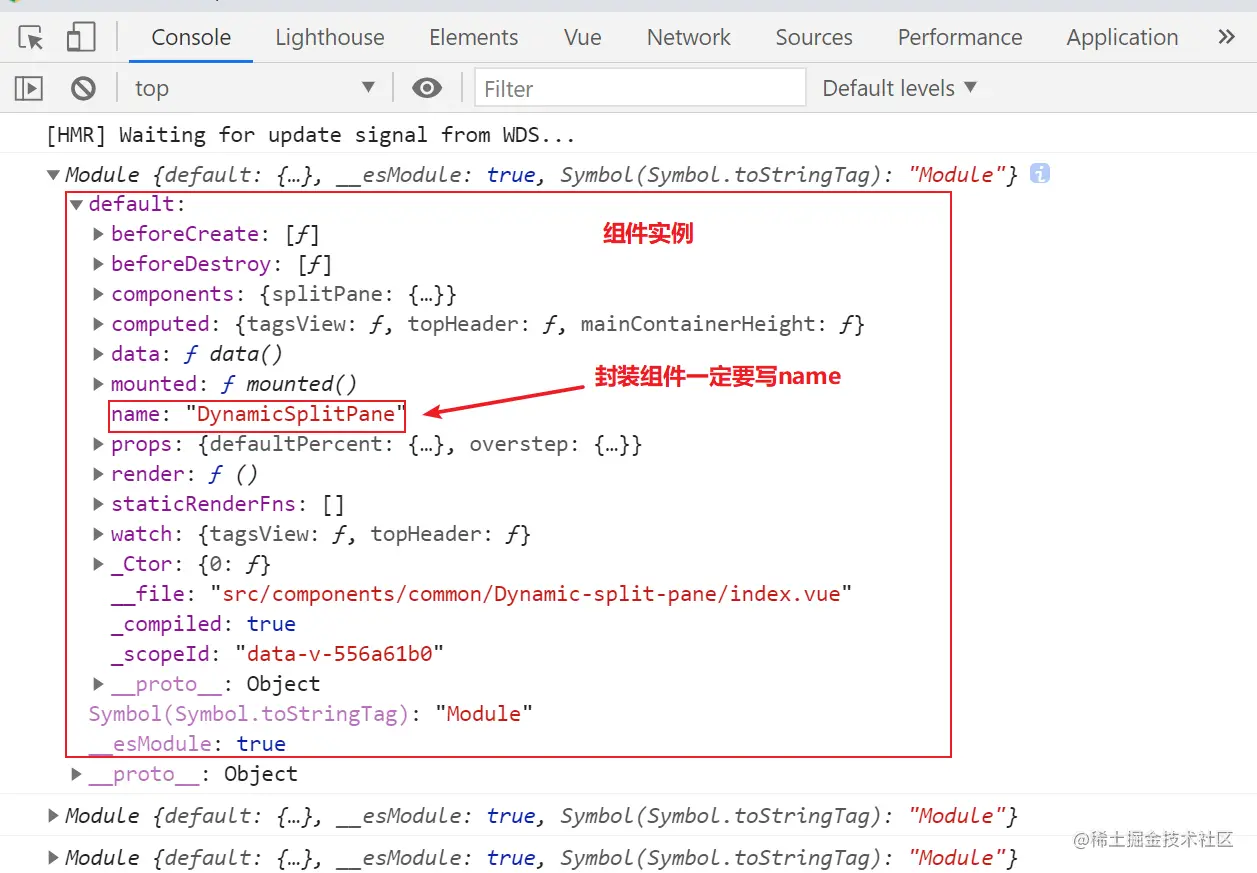Open the Default levels dropdown
This screenshot has height=873, width=1257.
(x=899, y=88)
